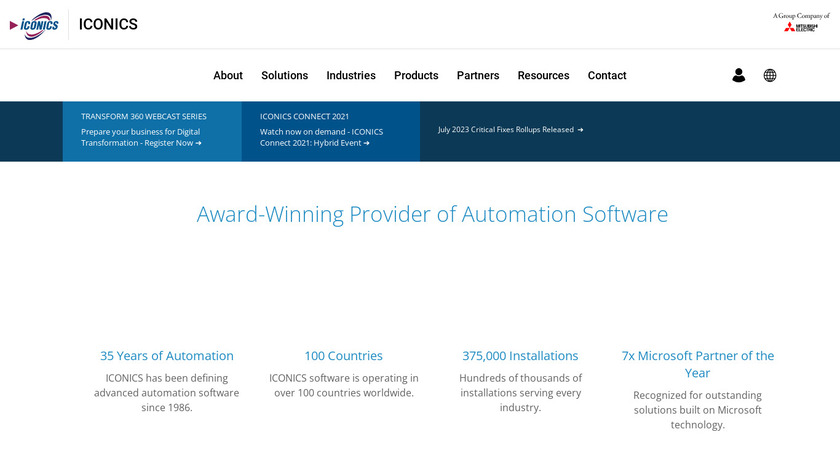Select the 35 Years of Automation heading

pos(167,356)
